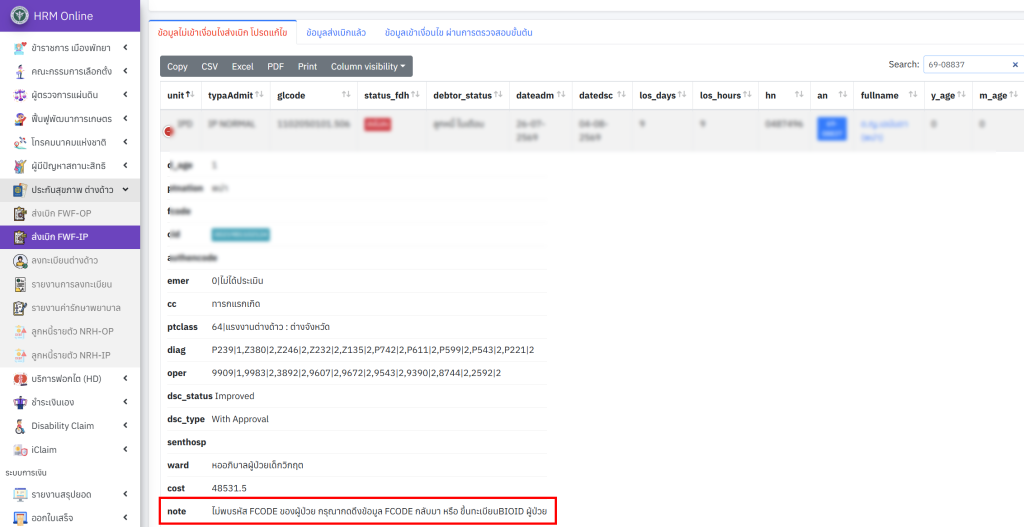Sort by the datedsc column header
Screen dimensions: 1024x527
click(x=602, y=95)
